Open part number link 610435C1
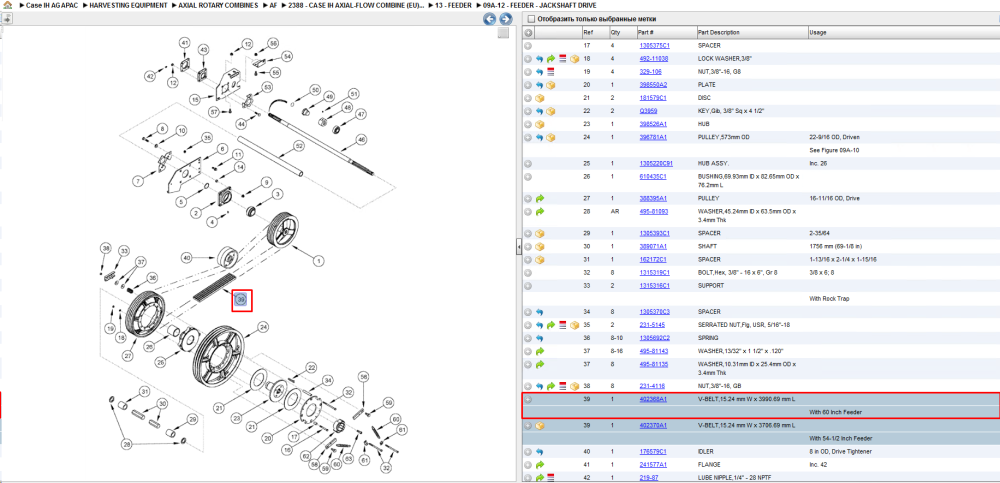This screenshot has height=483, width=1000. tap(653, 177)
